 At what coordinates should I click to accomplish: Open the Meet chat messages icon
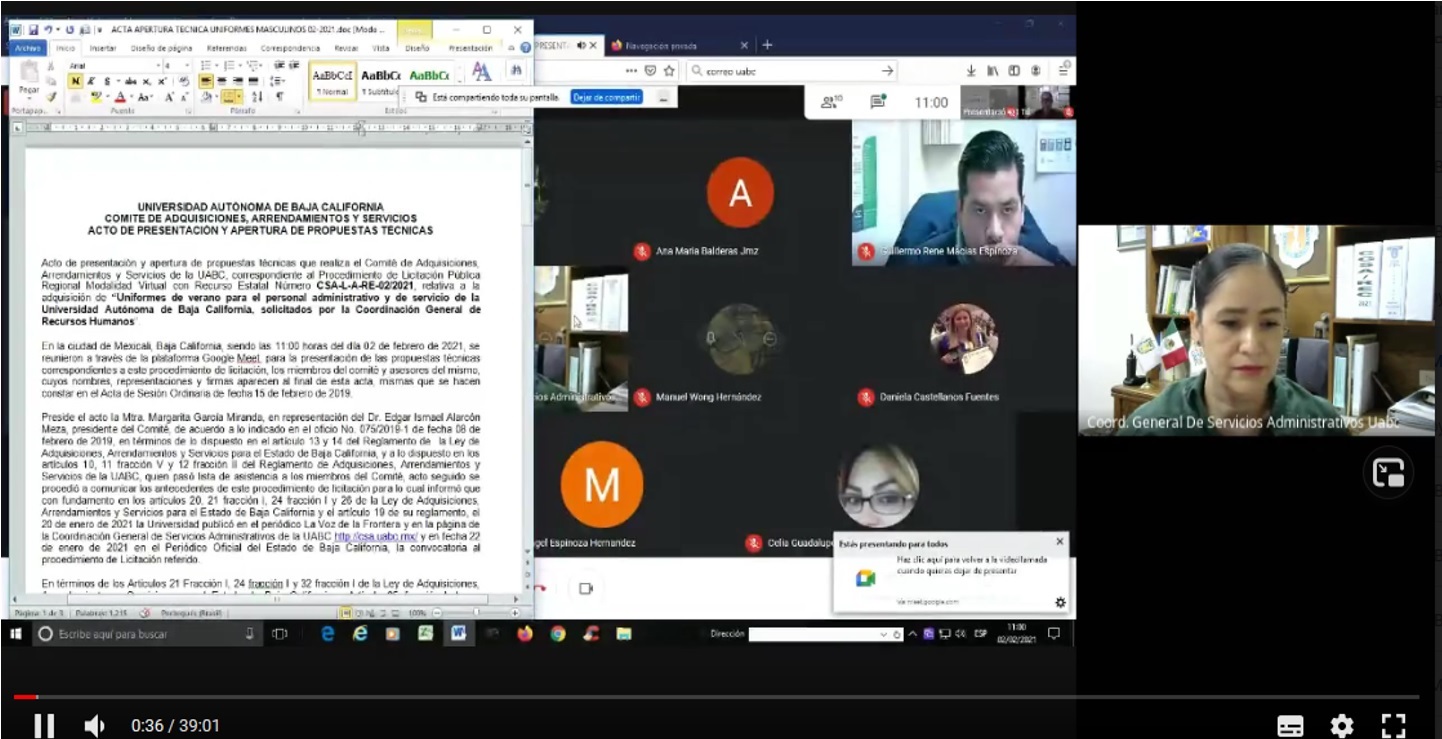(878, 102)
